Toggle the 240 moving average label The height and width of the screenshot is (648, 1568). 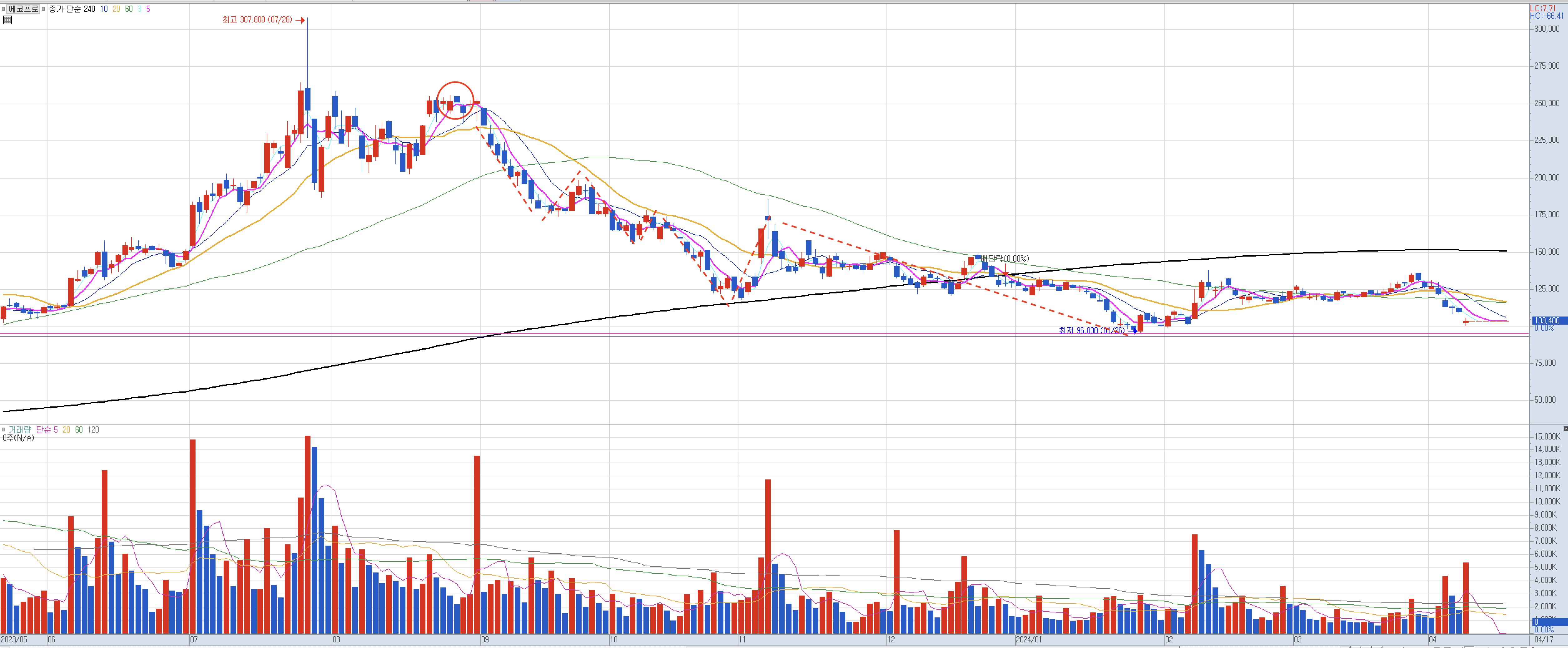coord(89,9)
